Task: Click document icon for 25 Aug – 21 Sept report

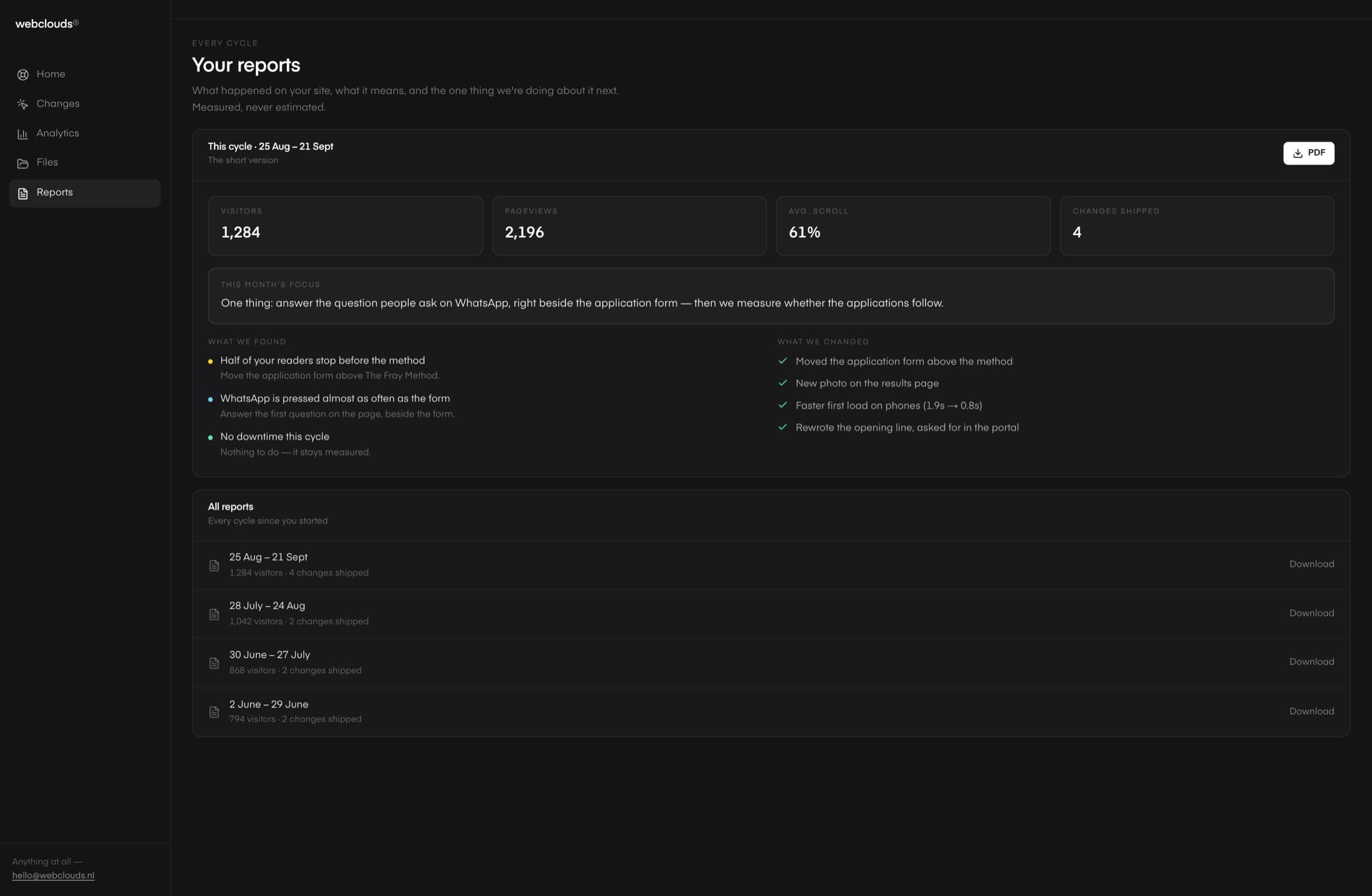Action: tap(214, 565)
